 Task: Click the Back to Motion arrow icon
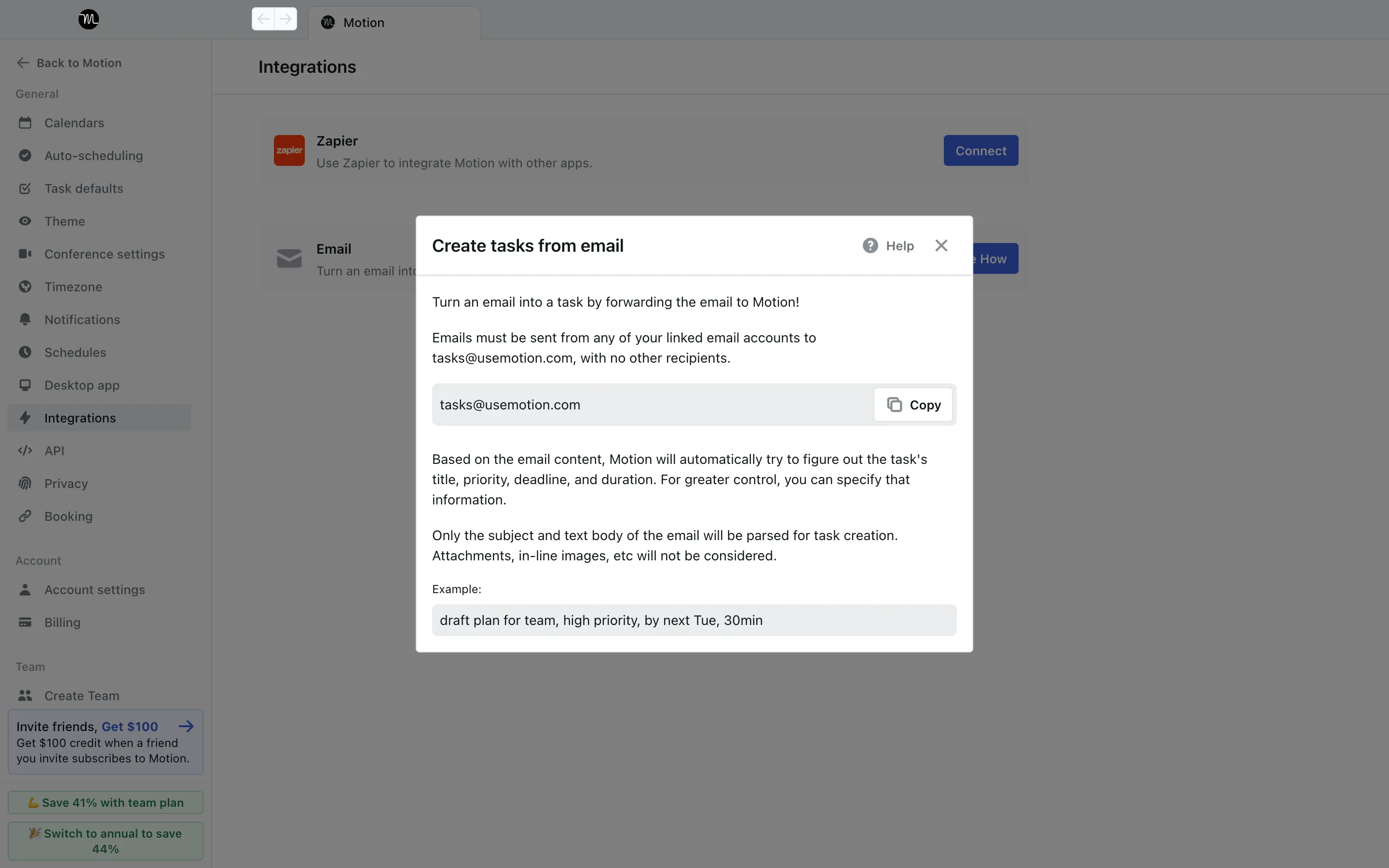tap(23, 63)
